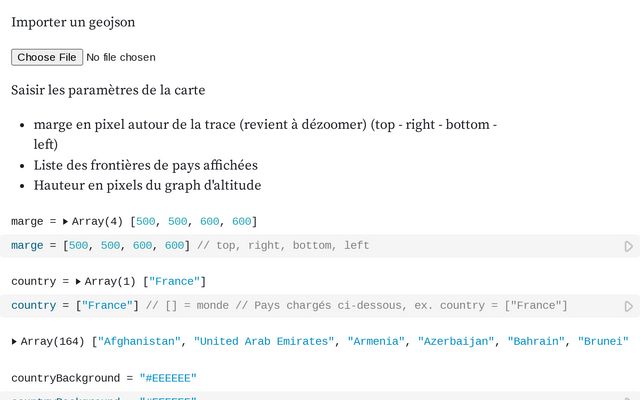Click "Hauteur en pixels du graph d'altitude" bullet
Viewport: 640px width, 400px height.
click(x=147, y=185)
